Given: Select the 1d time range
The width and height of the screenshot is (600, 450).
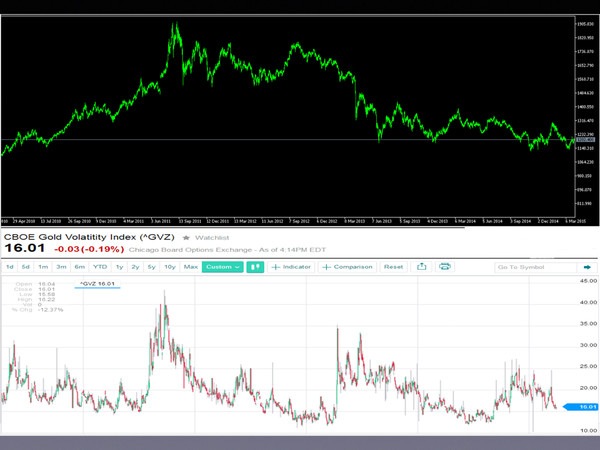Looking at the screenshot, I should [10, 267].
